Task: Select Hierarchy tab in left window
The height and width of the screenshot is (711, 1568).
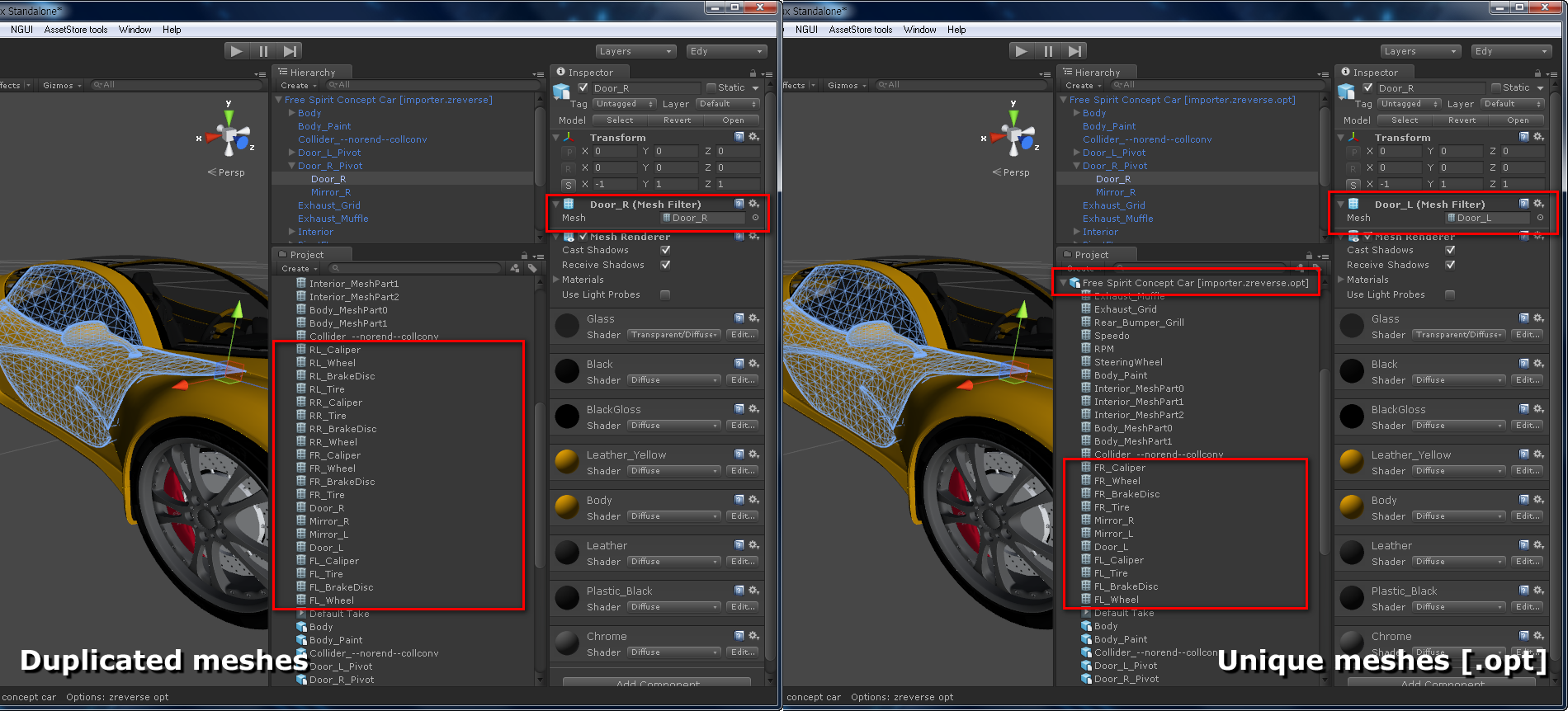Action: [x=312, y=73]
